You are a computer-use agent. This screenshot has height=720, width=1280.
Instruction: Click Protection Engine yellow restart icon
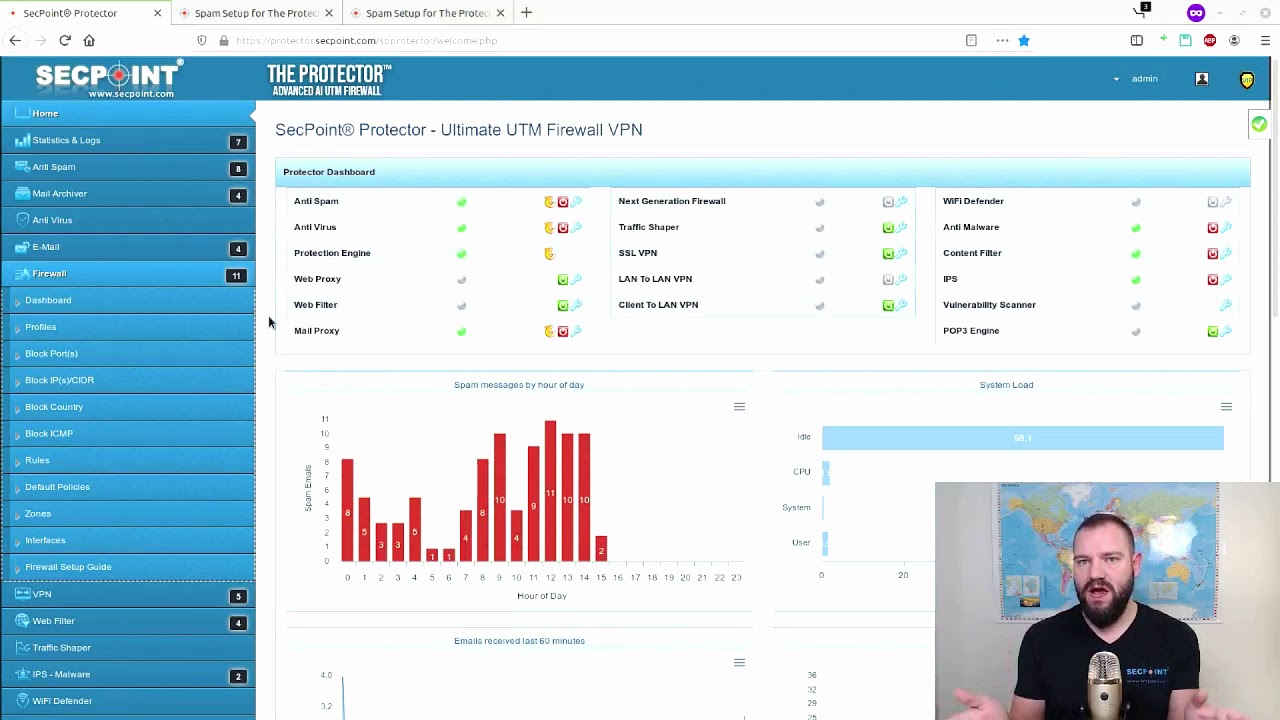pos(549,254)
